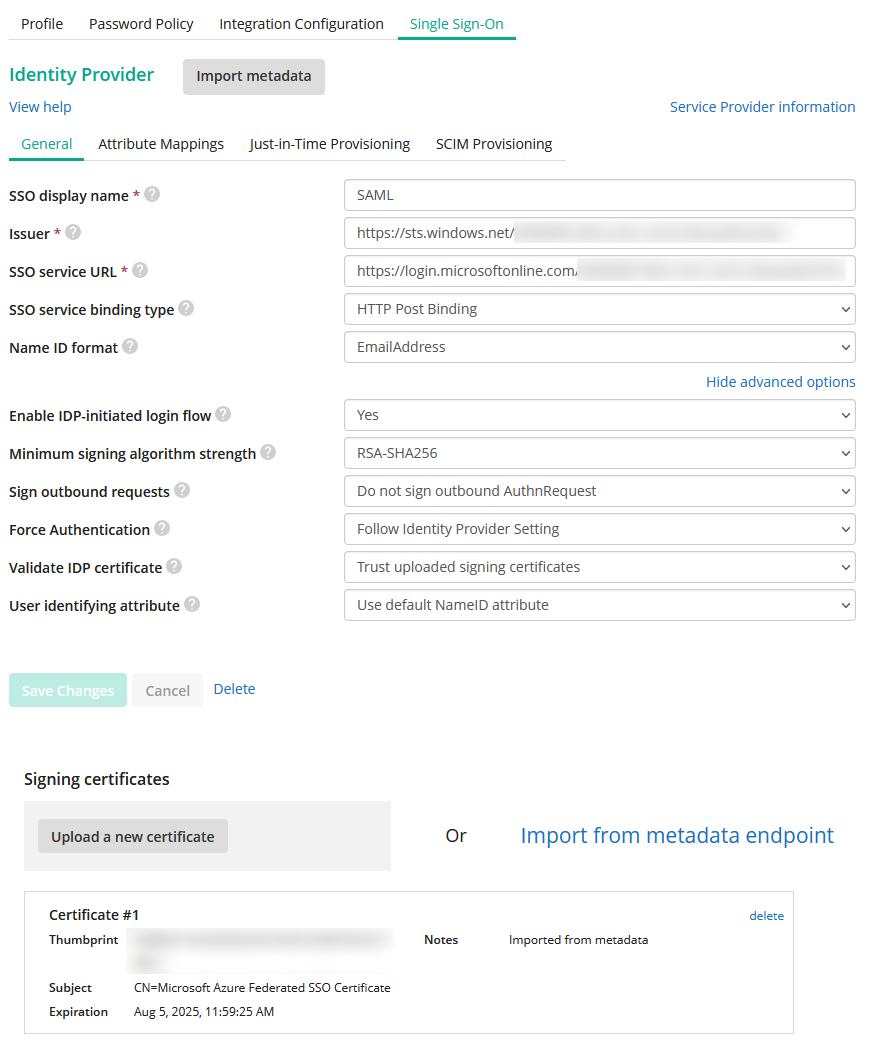Expand the Sign outbound requests dropdown
891x1056 pixels.
[599, 491]
